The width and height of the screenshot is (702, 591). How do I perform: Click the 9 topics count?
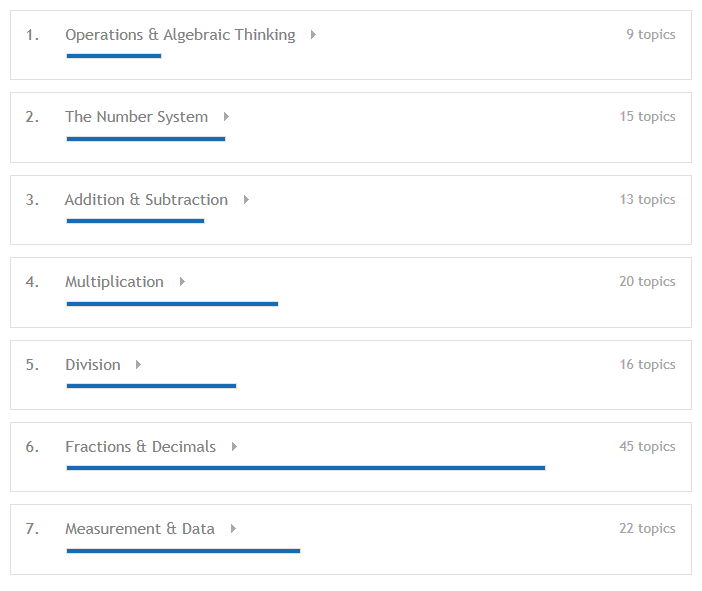pyautogui.click(x=651, y=34)
